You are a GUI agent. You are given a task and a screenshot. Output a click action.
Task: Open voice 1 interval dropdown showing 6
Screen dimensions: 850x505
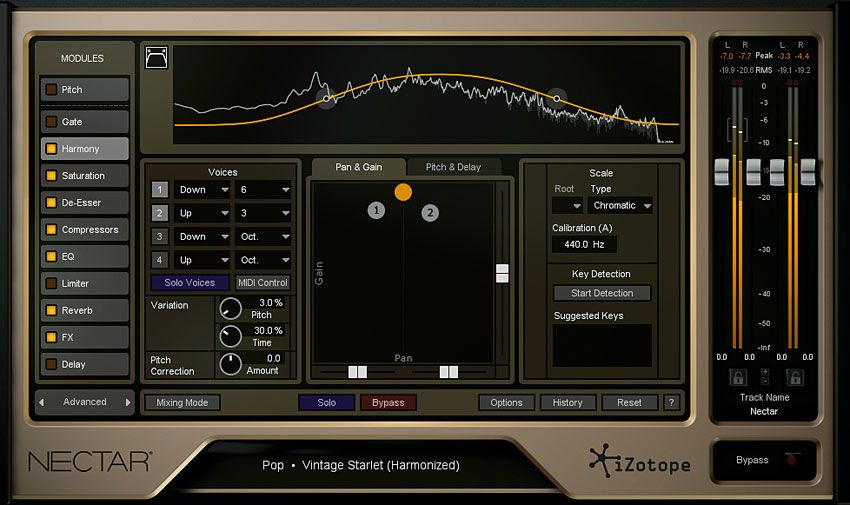[x=263, y=190]
